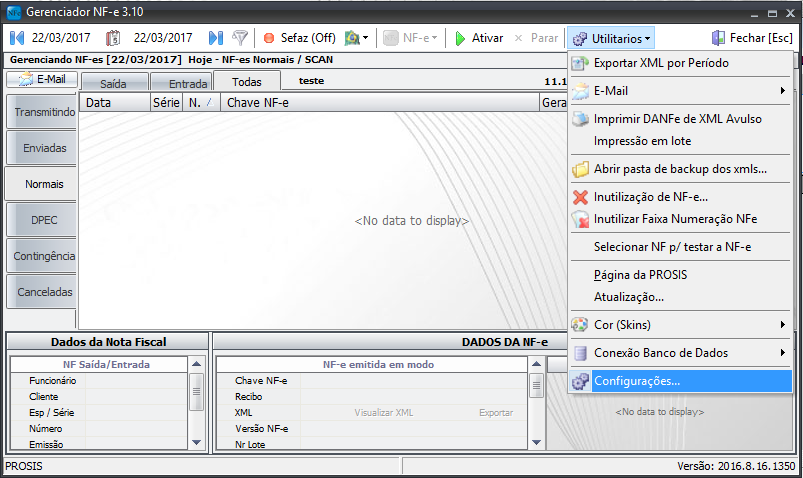803x478 pixels.
Task: Open start date calendar icon
Action: 113,38
